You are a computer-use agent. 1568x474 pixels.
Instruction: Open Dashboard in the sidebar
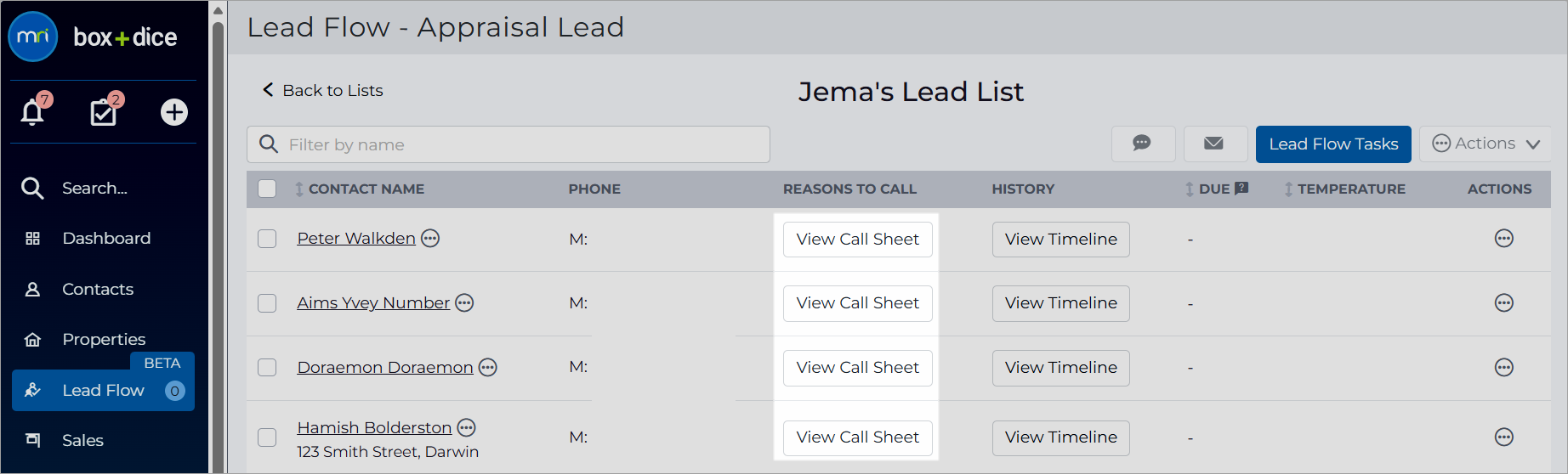click(106, 239)
